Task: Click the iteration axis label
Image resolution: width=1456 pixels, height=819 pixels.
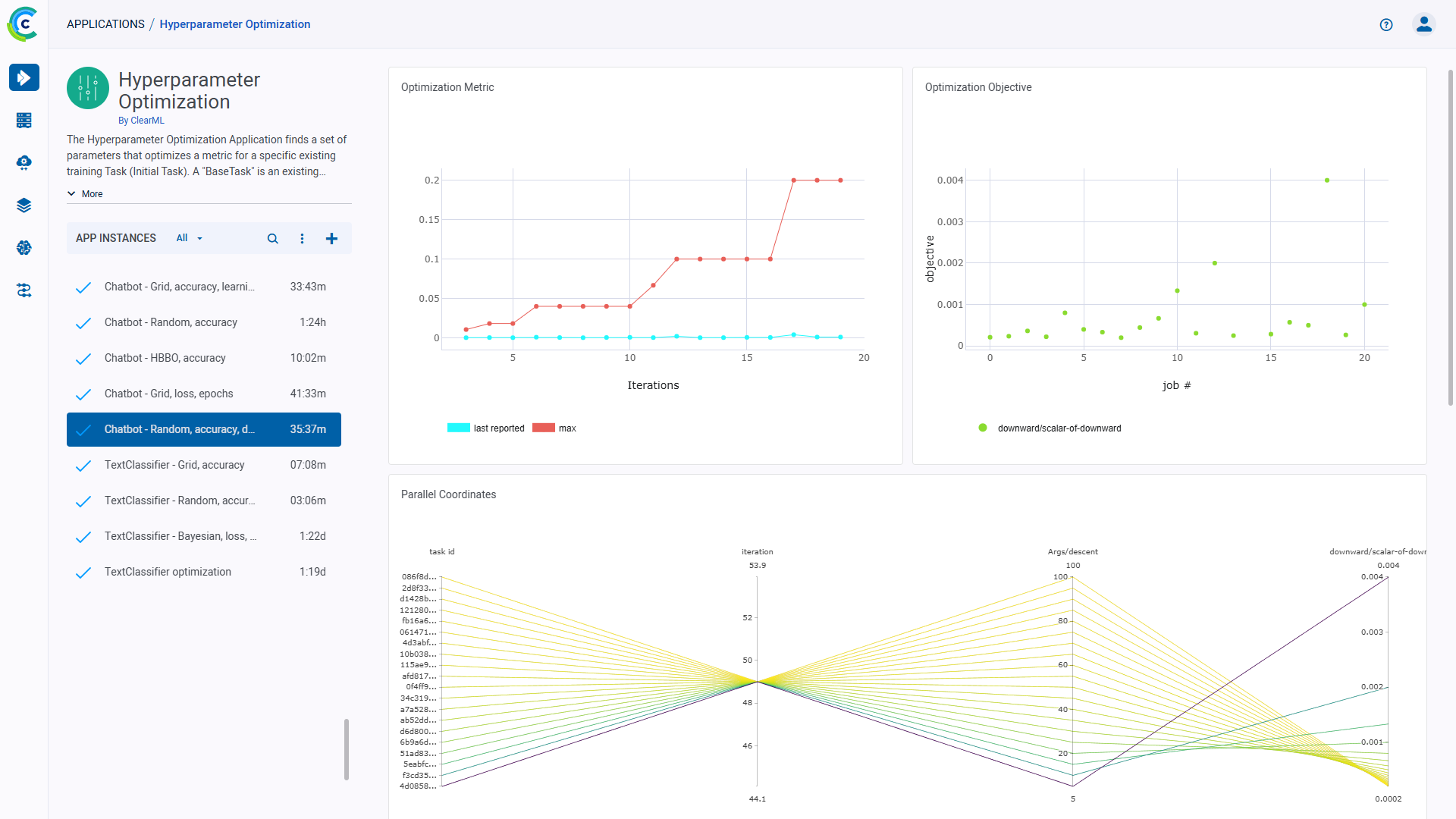Action: pyautogui.click(x=758, y=551)
